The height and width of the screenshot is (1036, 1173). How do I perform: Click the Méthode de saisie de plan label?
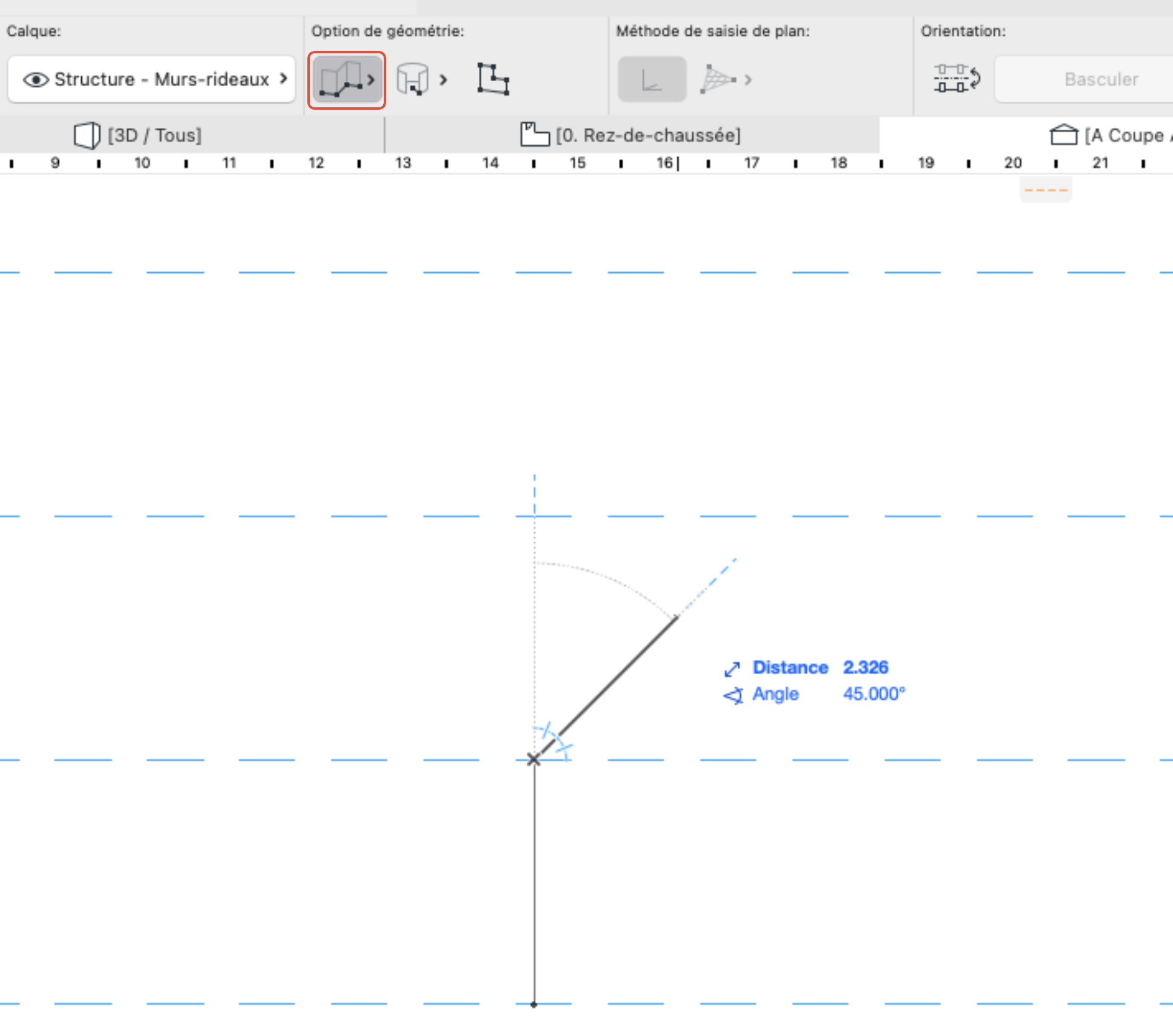pyautogui.click(x=713, y=31)
